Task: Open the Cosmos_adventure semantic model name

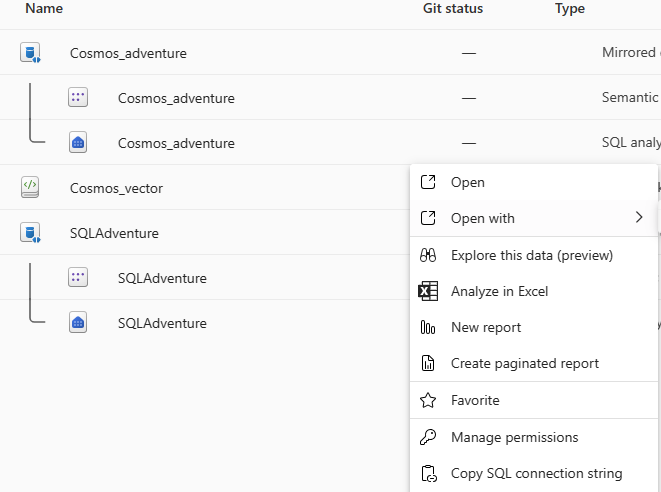Action: [x=176, y=98]
